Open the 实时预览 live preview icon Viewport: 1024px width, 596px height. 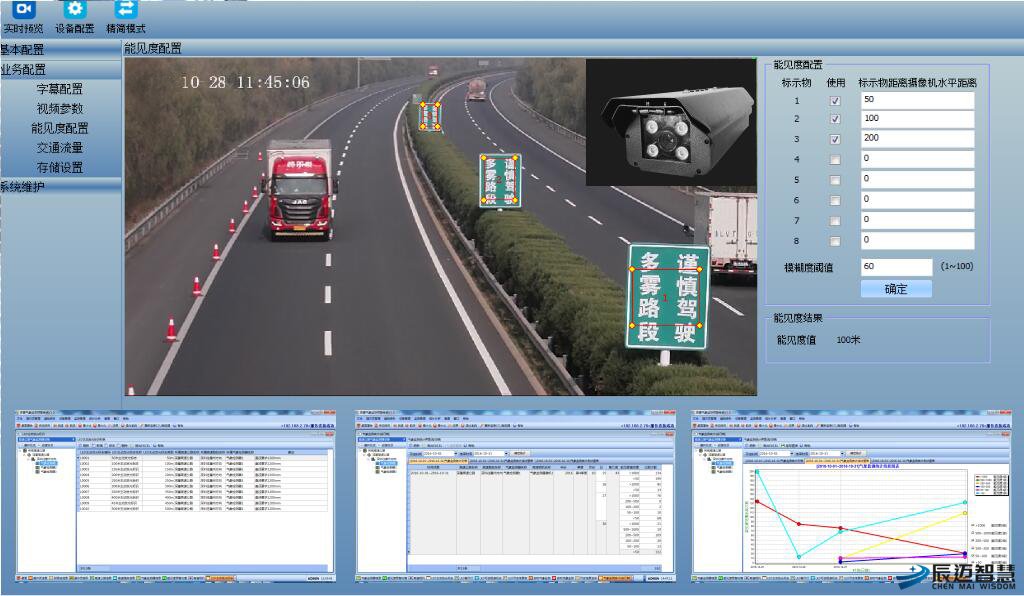click(x=24, y=10)
